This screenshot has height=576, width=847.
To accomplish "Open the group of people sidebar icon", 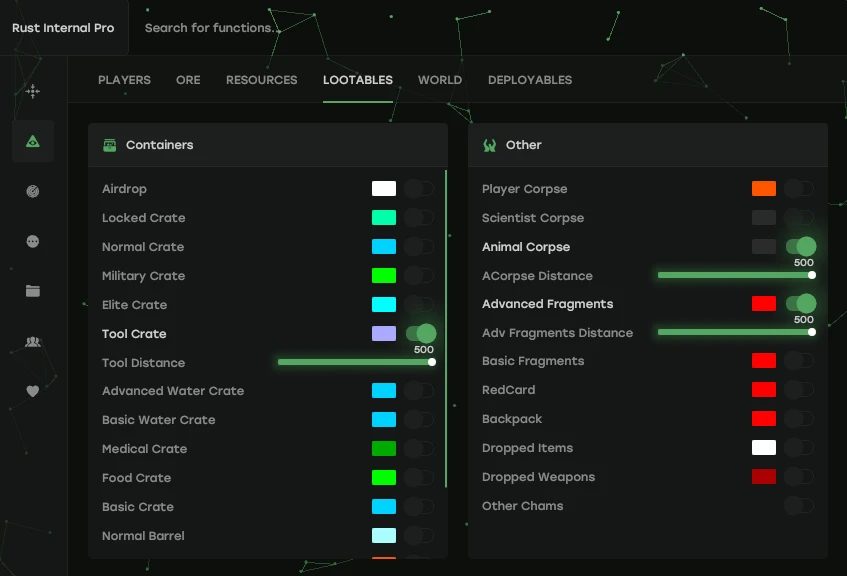I will point(32,341).
